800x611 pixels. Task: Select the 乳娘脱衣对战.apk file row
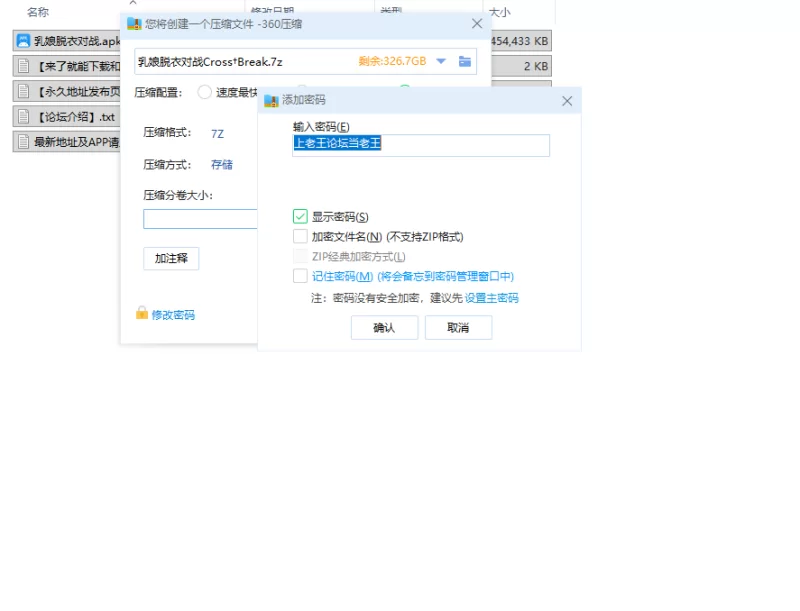(x=67, y=41)
